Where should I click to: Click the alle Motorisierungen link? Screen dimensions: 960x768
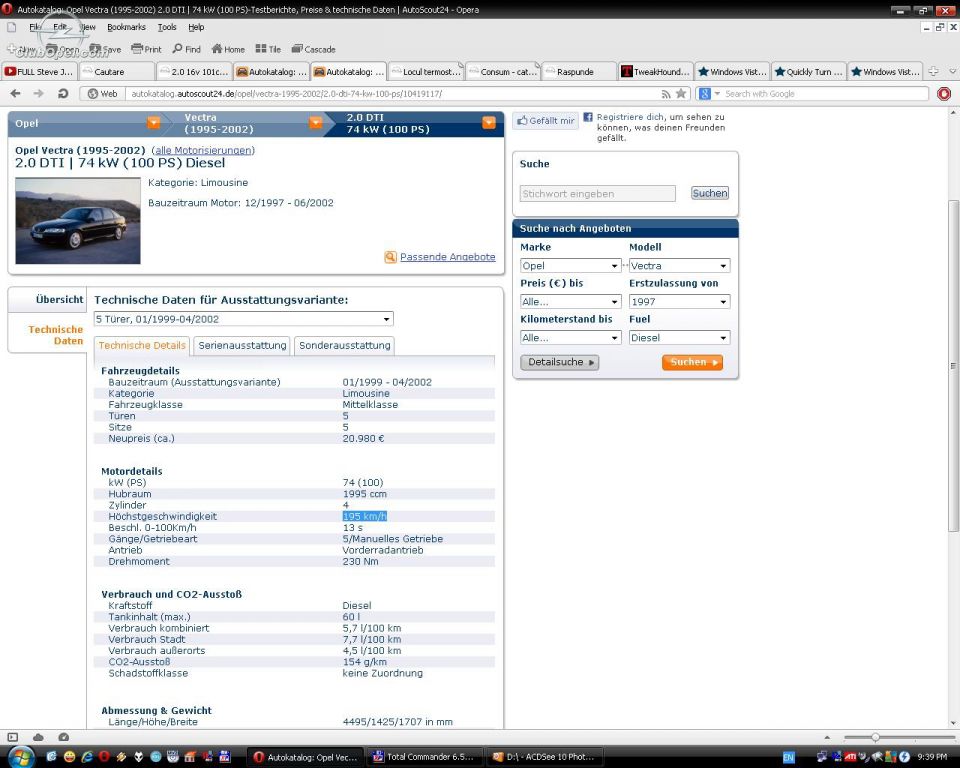203,150
